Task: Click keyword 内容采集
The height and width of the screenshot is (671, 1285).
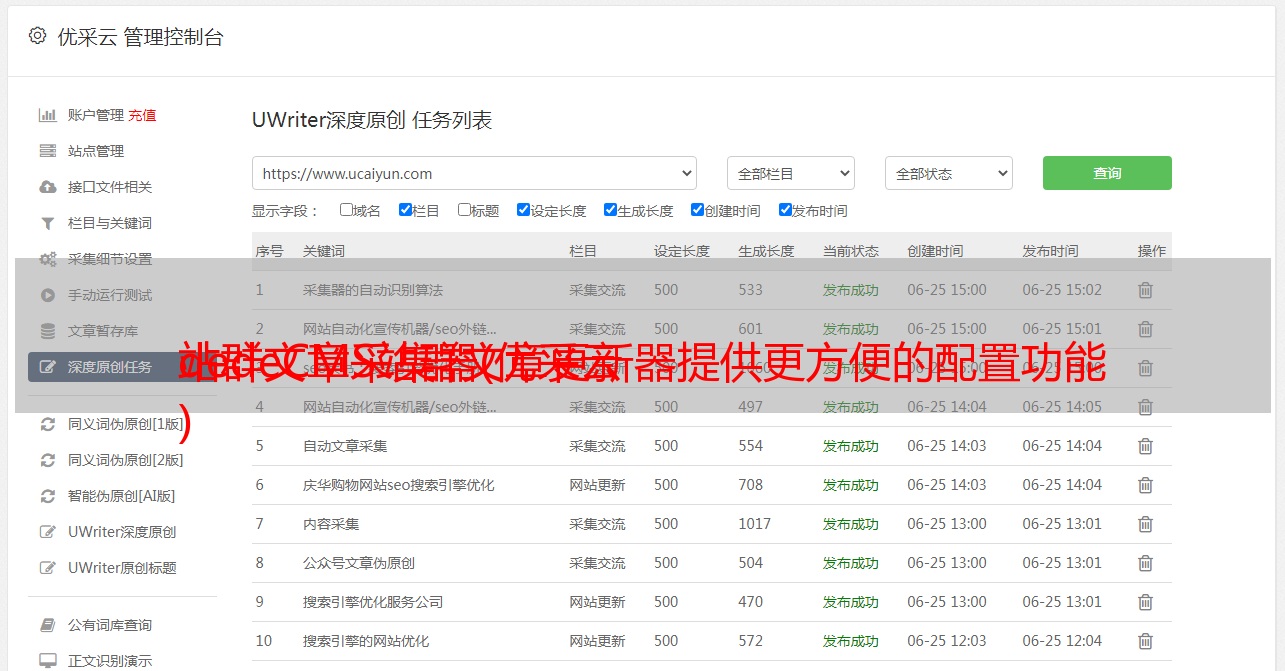Action: point(331,524)
